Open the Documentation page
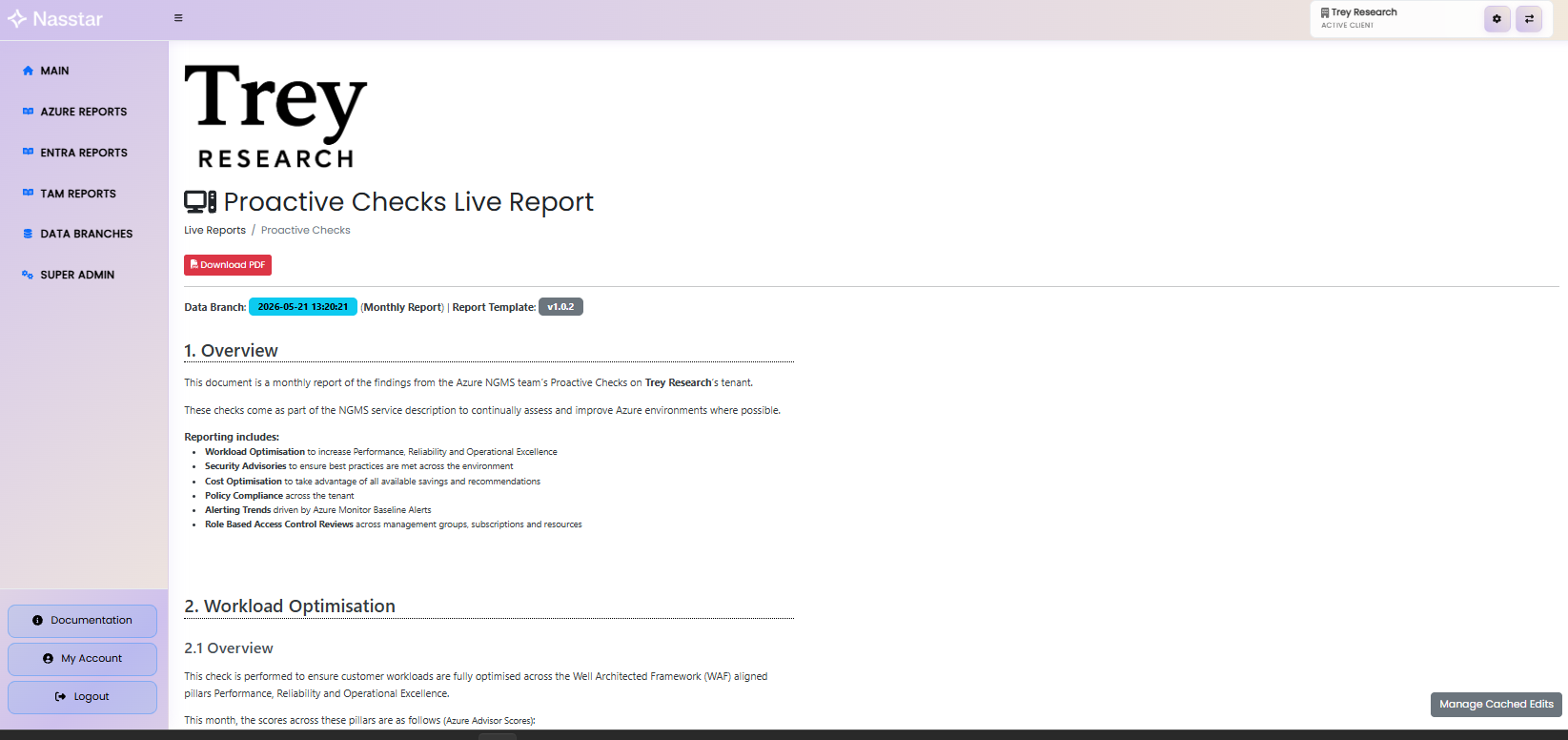The image size is (1568, 740). point(82,621)
